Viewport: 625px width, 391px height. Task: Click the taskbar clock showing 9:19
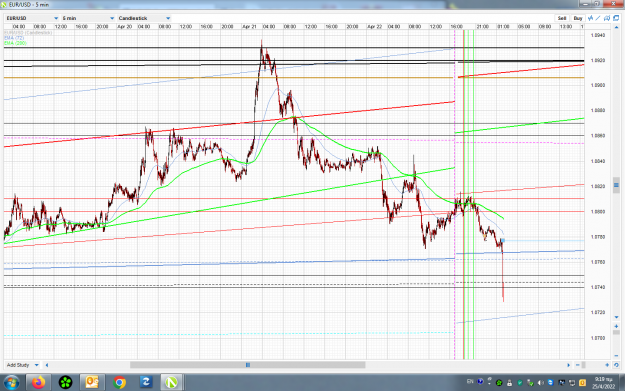pos(603,383)
